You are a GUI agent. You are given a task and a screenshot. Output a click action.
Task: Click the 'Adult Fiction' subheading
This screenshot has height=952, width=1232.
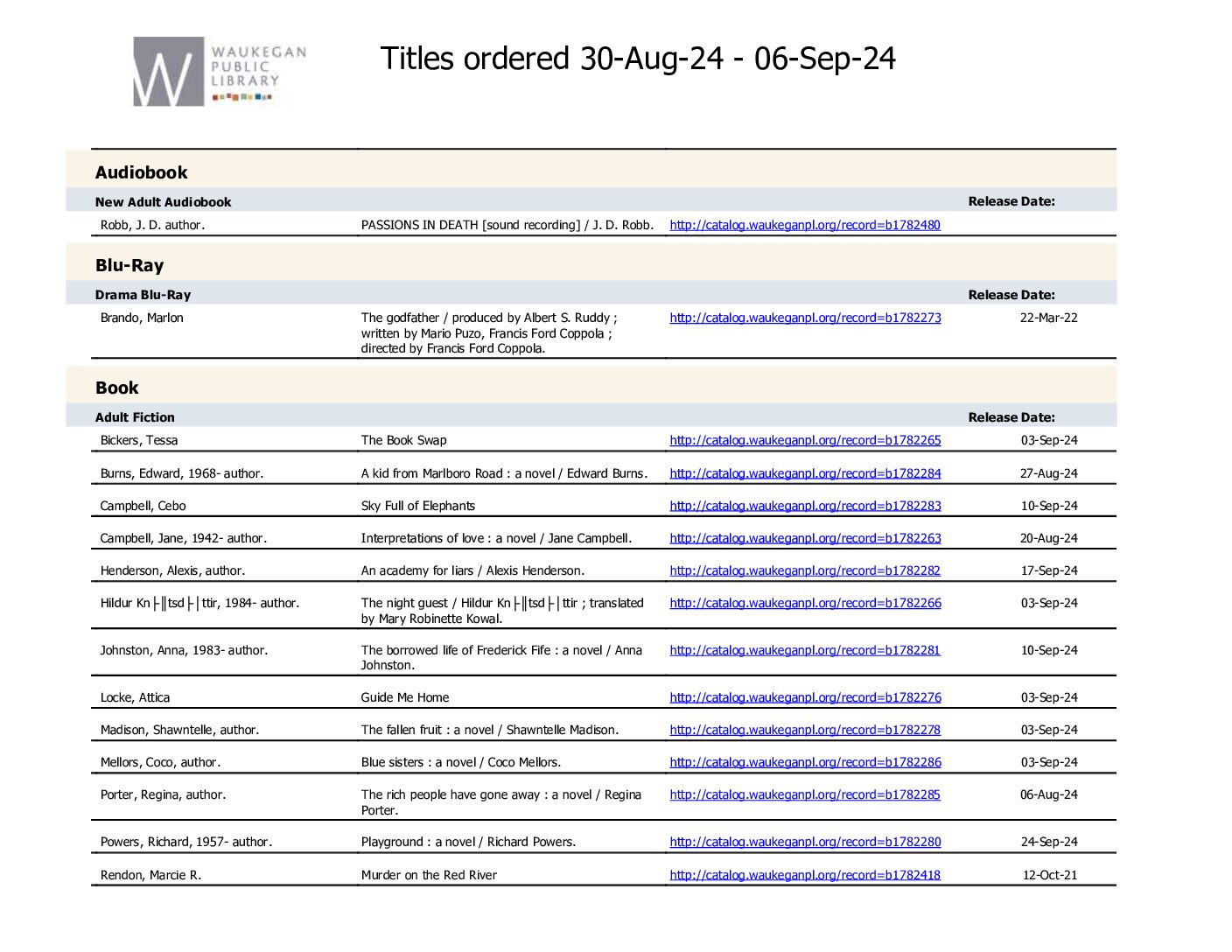coord(135,417)
